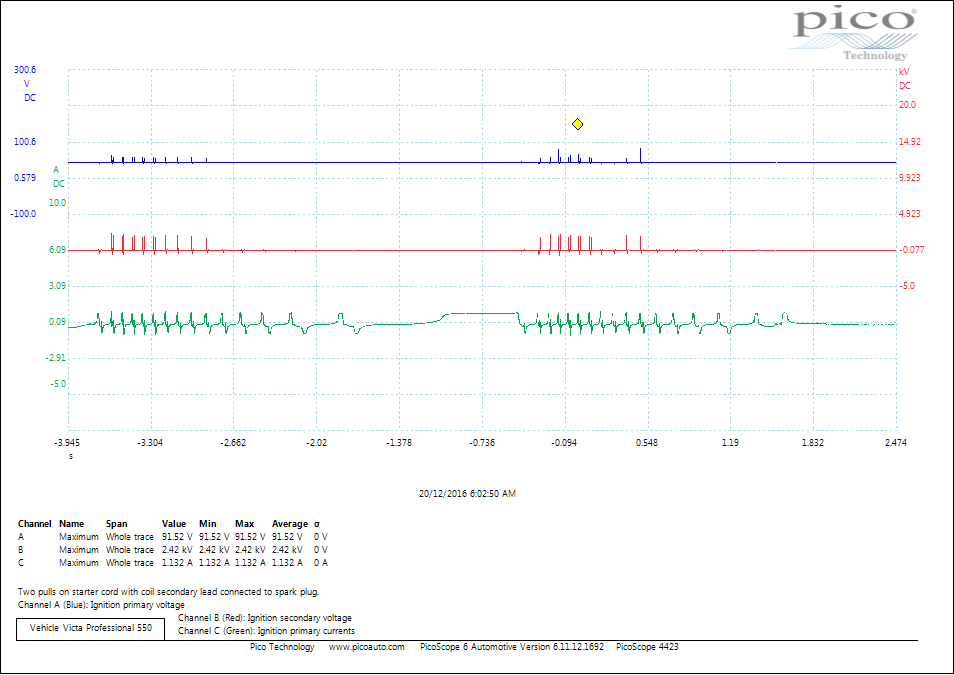
Task: Click the Two pulls on starter cord note
Action: click(x=169, y=592)
